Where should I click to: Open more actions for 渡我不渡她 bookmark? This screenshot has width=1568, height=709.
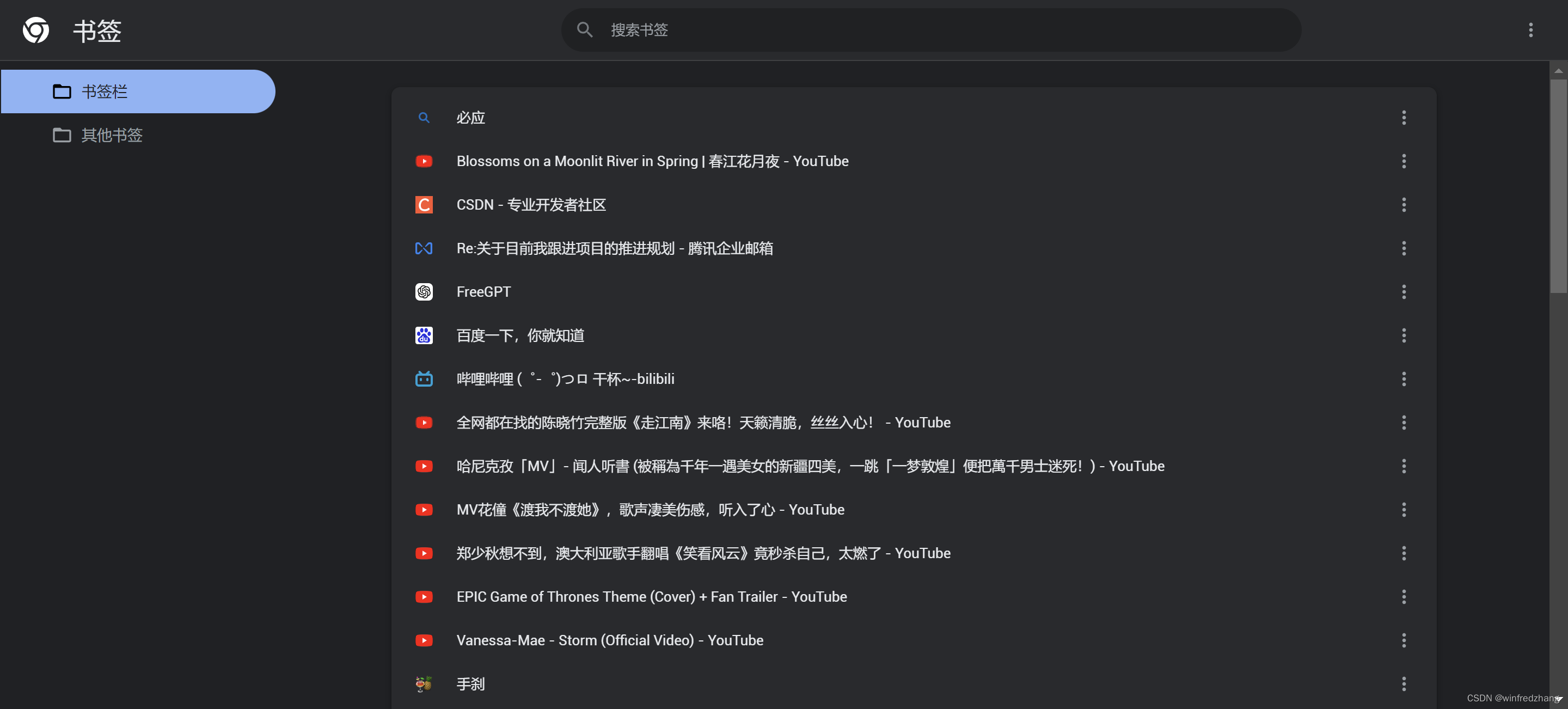point(1404,510)
